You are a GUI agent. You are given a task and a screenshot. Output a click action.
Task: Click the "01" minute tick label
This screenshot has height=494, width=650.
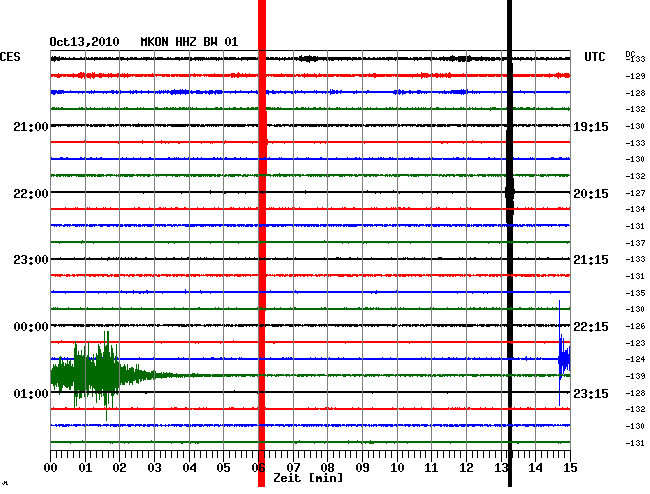(85, 468)
